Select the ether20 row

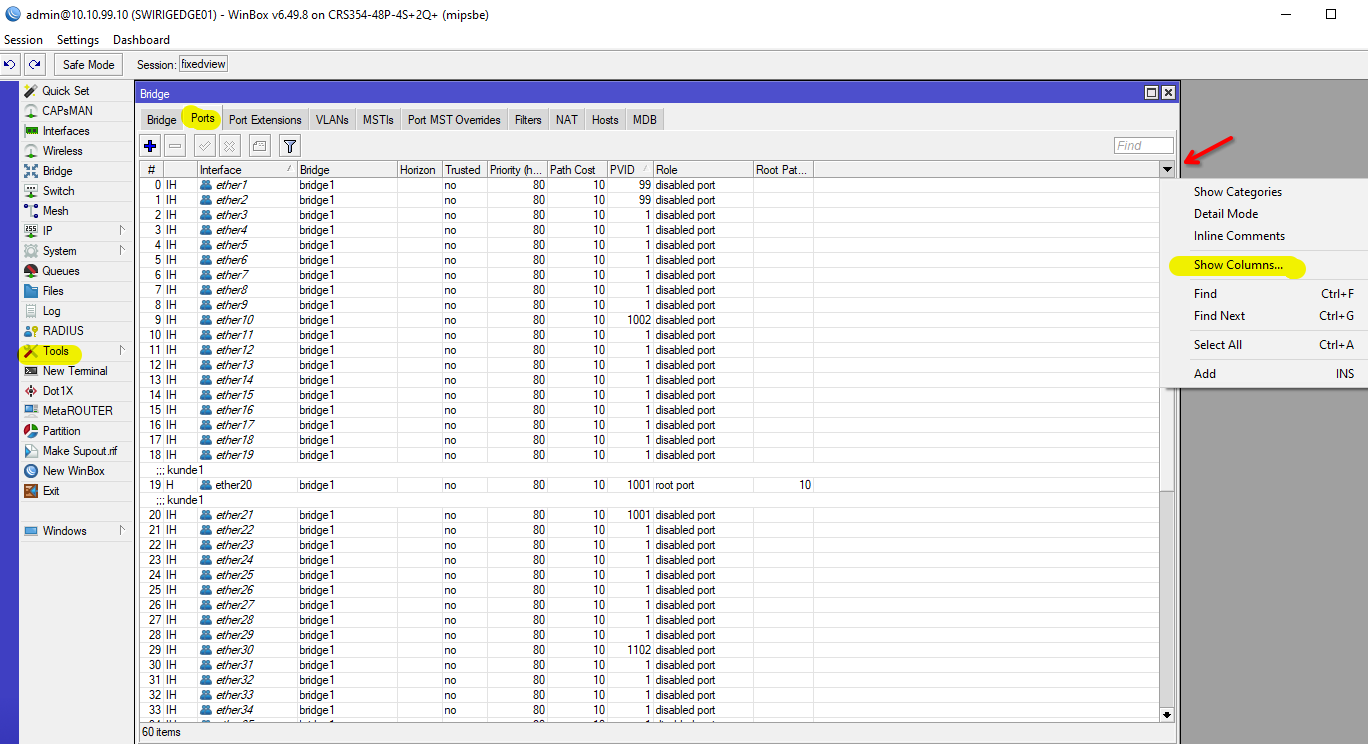pyautogui.click(x=233, y=485)
